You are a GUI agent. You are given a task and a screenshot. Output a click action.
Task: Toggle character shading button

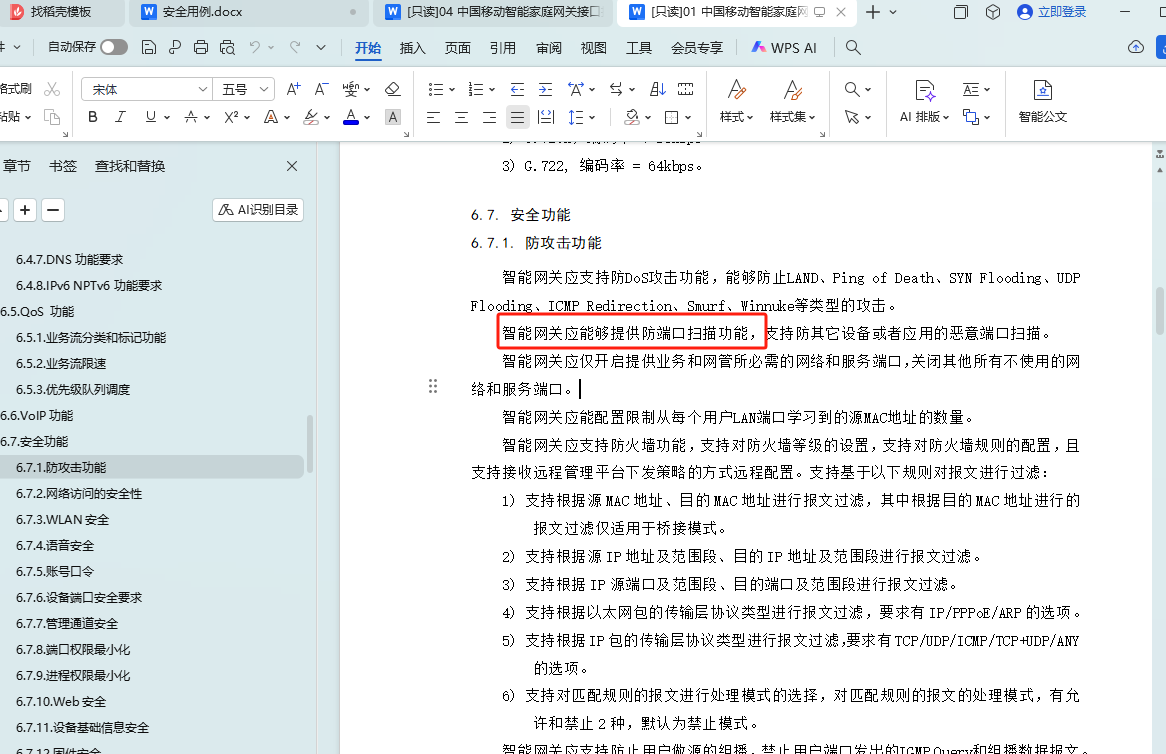pos(393,117)
